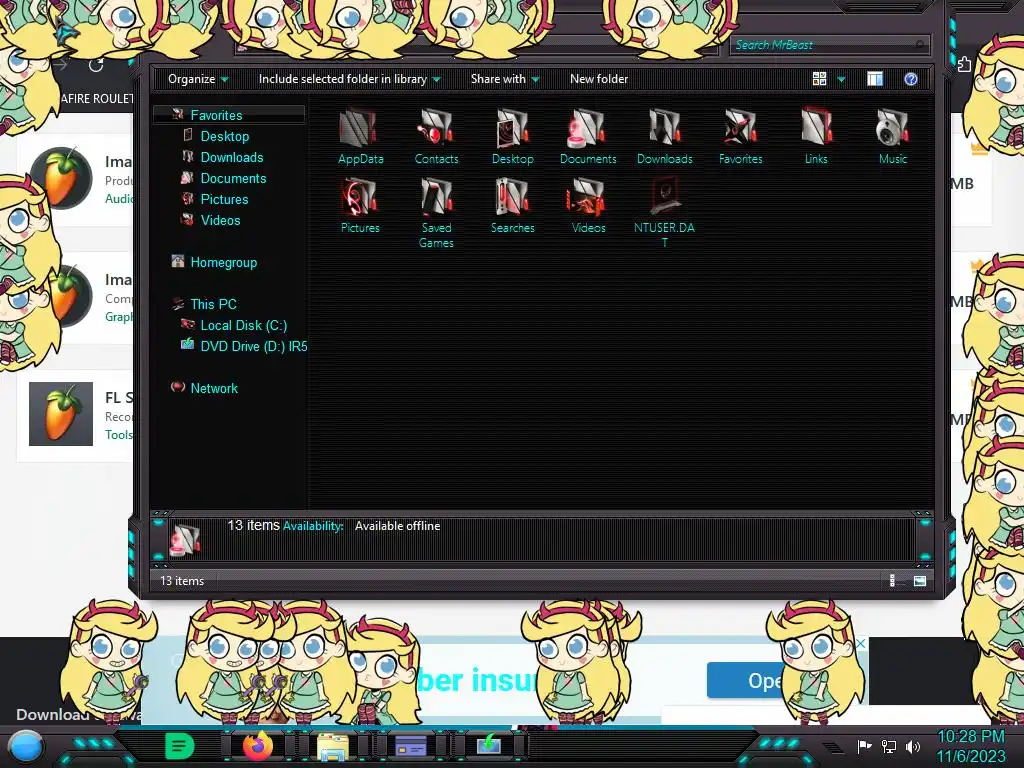Click the green notes app taskbar icon
Screen dimensions: 1024x768
pyautogui.click(x=180, y=746)
